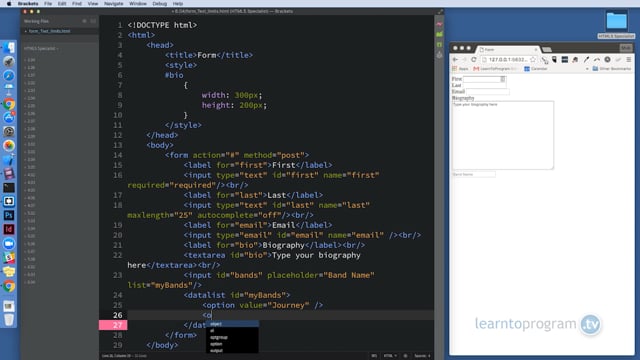Open the Navigate menu
This screenshot has height=360, width=640.
click(113, 4)
